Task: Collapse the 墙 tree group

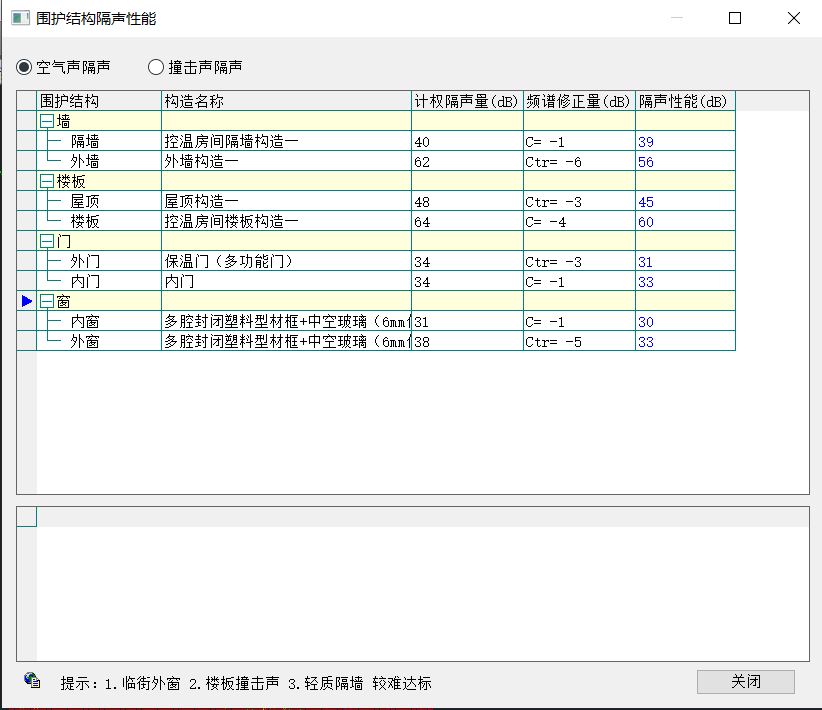Action: (x=46, y=121)
